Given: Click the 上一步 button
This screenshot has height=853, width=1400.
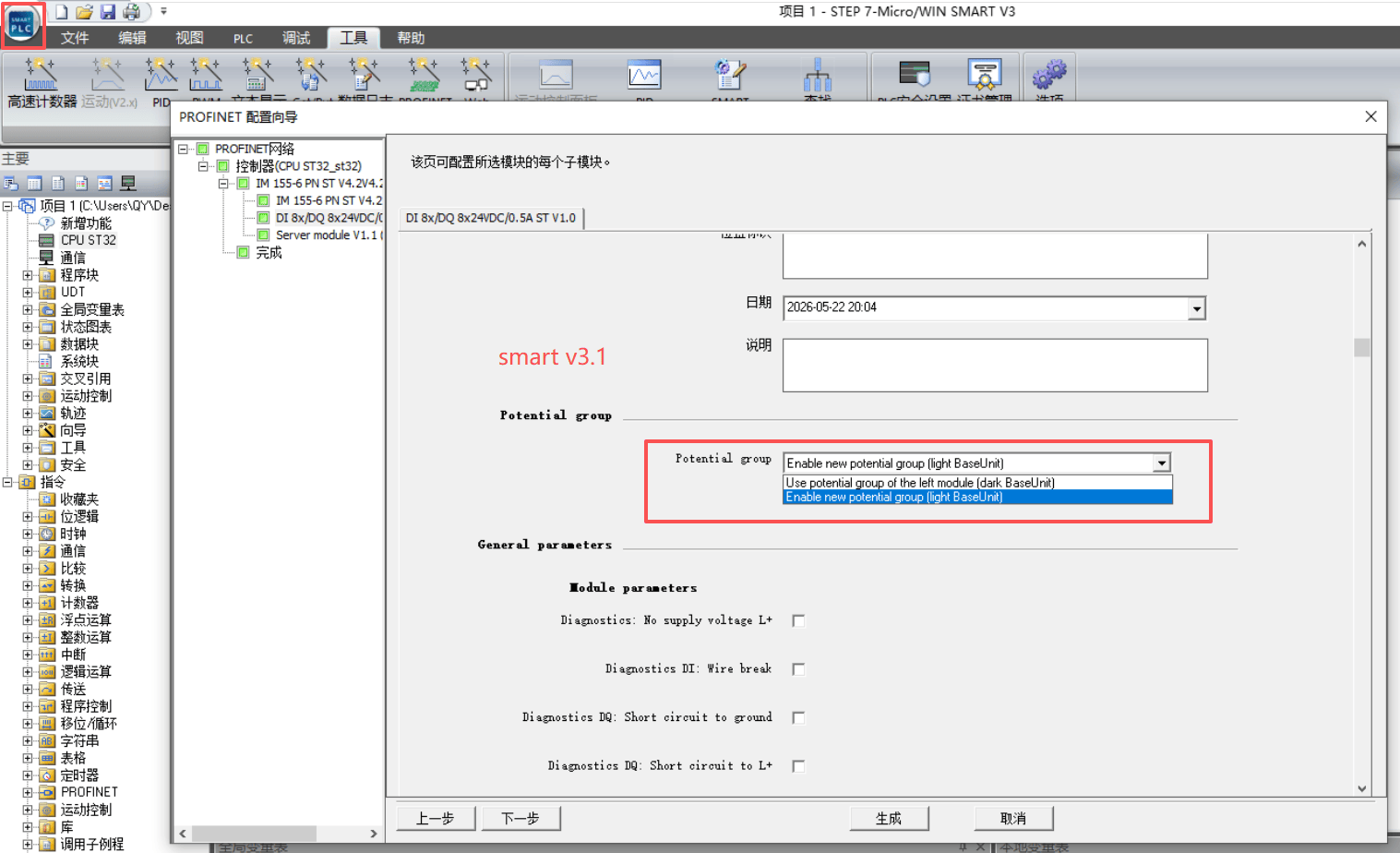Looking at the screenshot, I should point(436,819).
